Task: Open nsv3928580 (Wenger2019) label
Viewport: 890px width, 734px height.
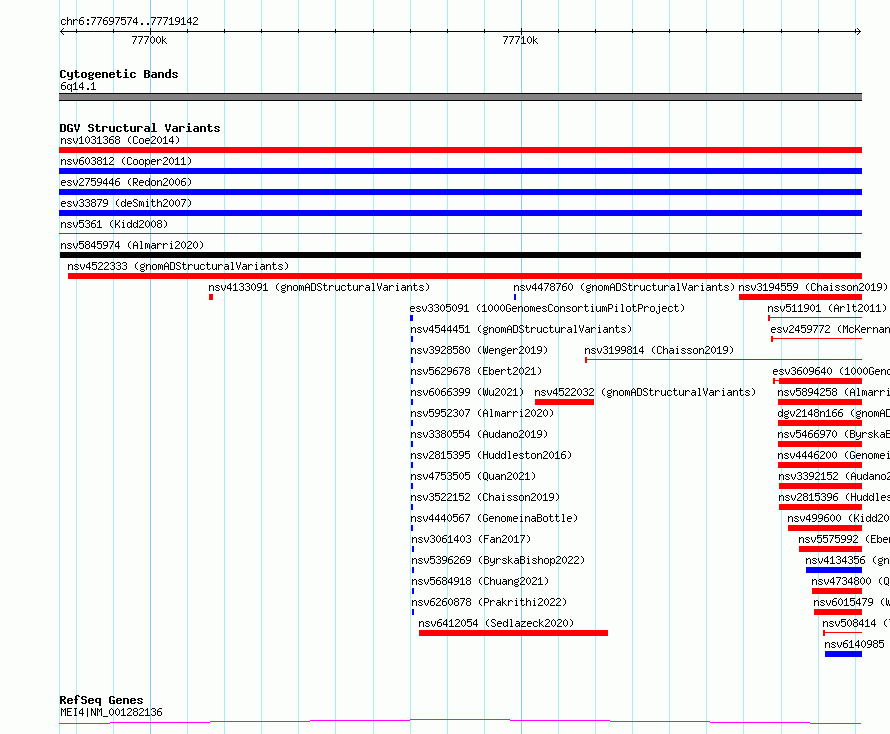Action: point(479,350)
